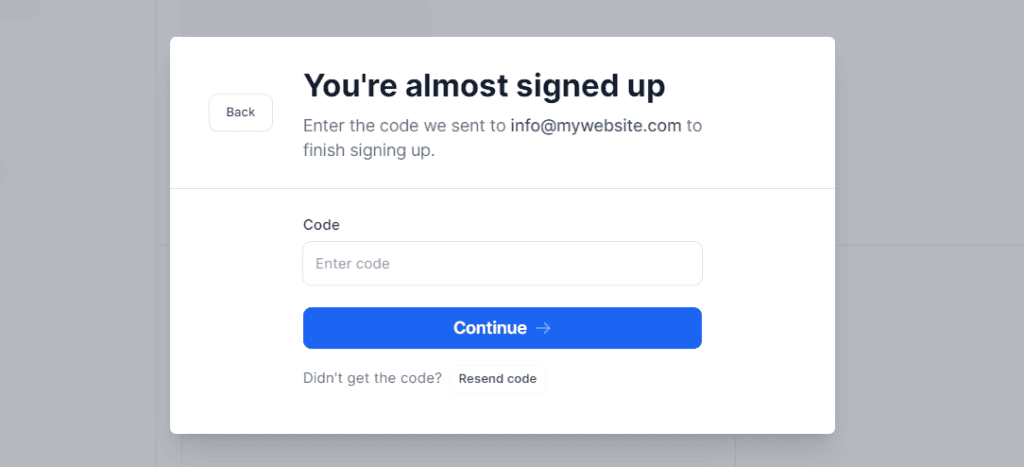This screenshot has width=1024, height=467.
Task: Click the right end of the code field
Action: (690, 264)
